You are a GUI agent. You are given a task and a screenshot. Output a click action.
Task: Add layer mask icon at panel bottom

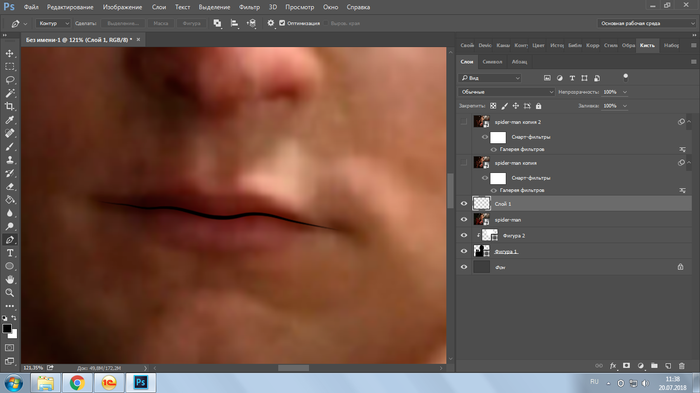626,366
